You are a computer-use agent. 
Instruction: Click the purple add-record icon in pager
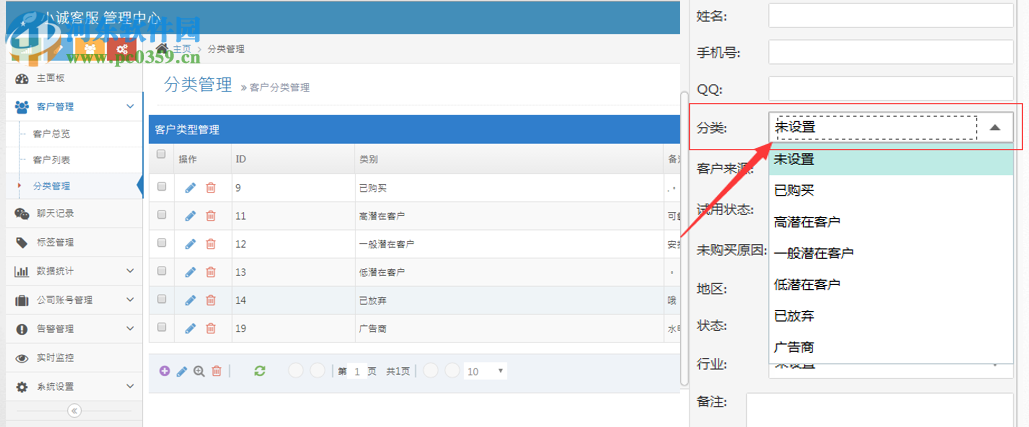click(165, 371)
